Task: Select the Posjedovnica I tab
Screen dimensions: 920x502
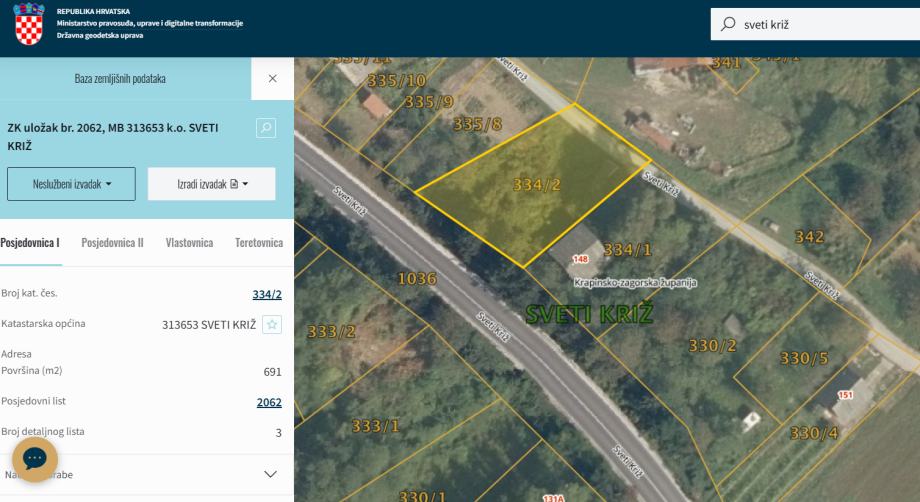Action: tap(30, 243)
